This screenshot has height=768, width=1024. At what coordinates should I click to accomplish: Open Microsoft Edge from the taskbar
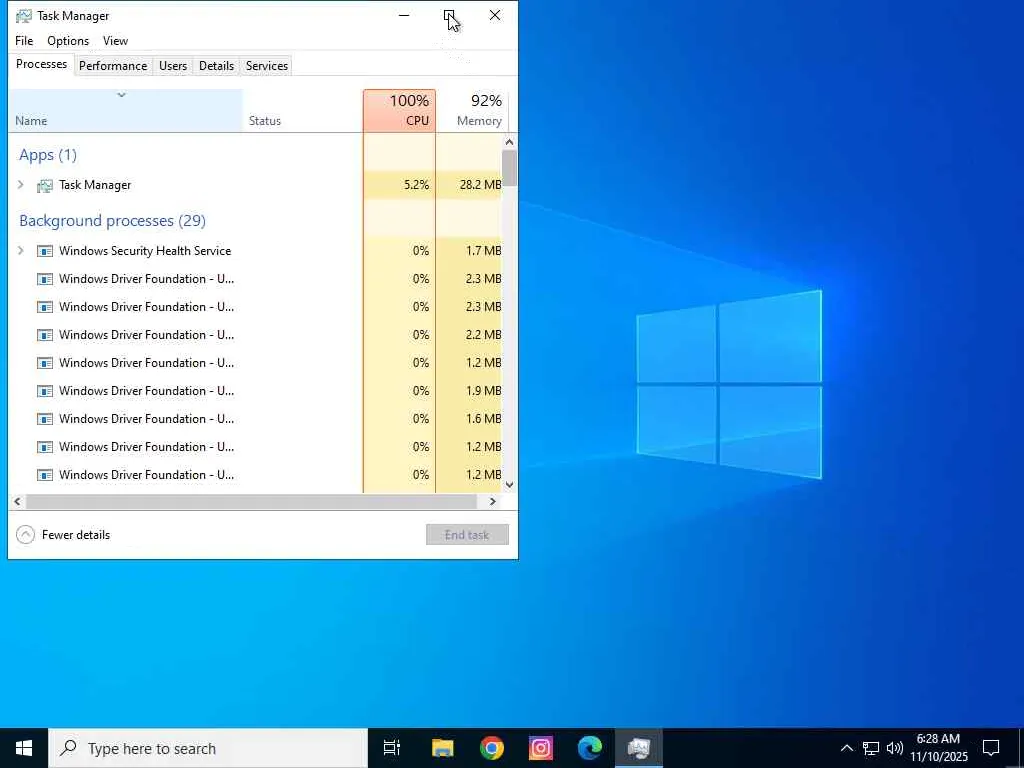(590, 748)
